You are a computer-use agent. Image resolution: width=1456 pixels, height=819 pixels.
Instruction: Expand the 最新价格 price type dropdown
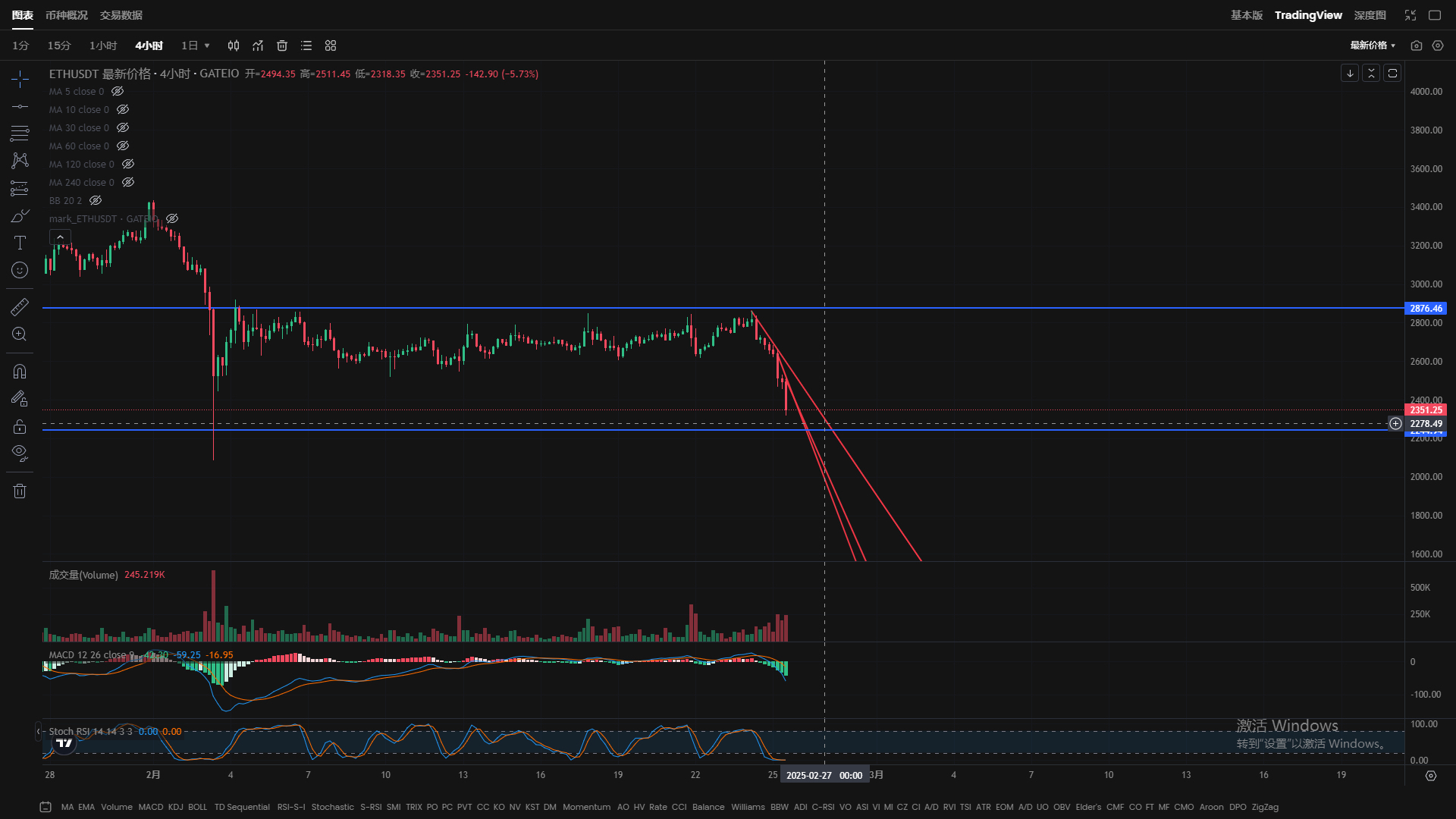click(x=1373, y=45)
